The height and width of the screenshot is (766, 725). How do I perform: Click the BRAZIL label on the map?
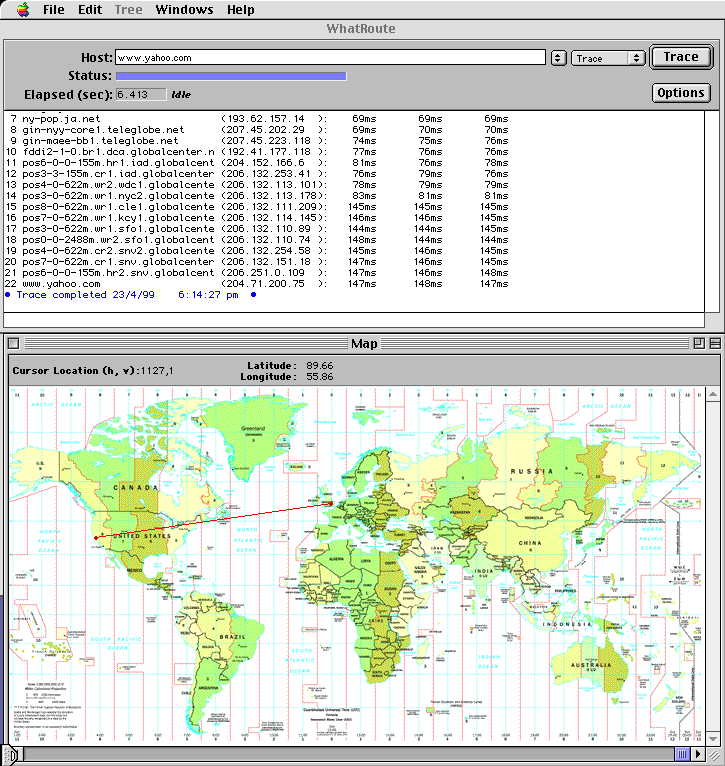tap(233, 637)
